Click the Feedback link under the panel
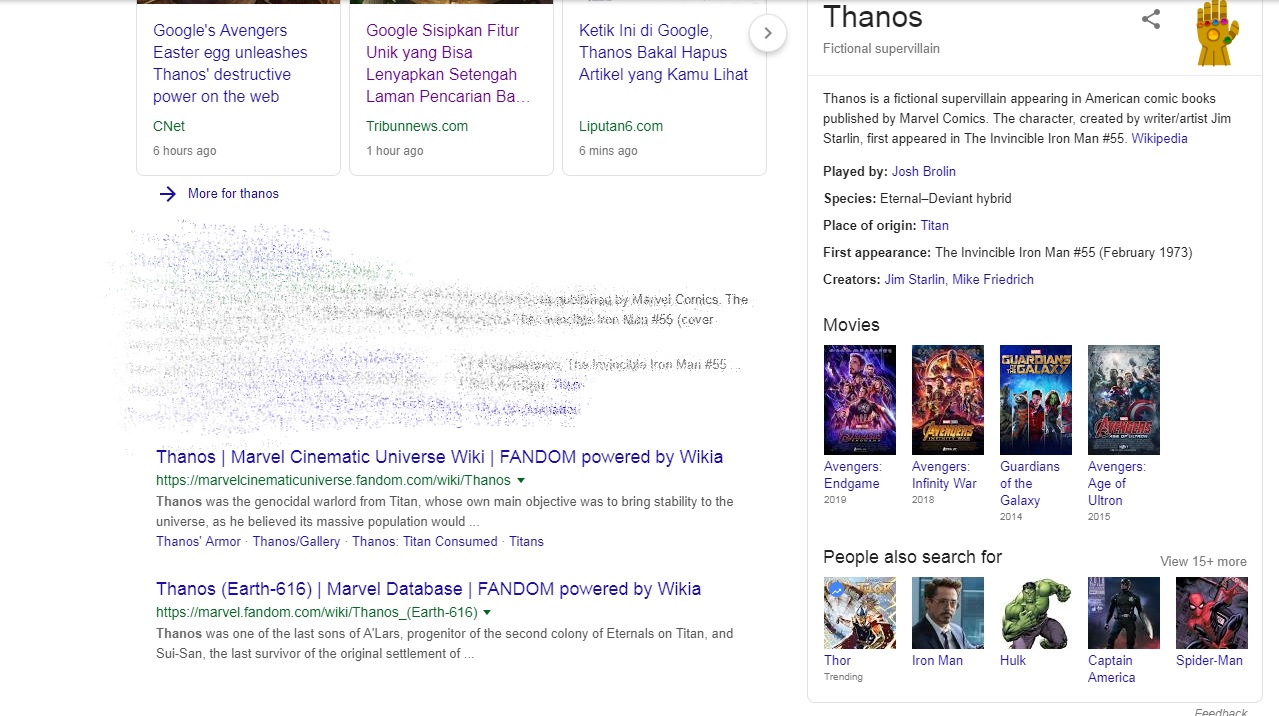Image resolution: width=1279 pixels, height=716 pixels. 1221,711
